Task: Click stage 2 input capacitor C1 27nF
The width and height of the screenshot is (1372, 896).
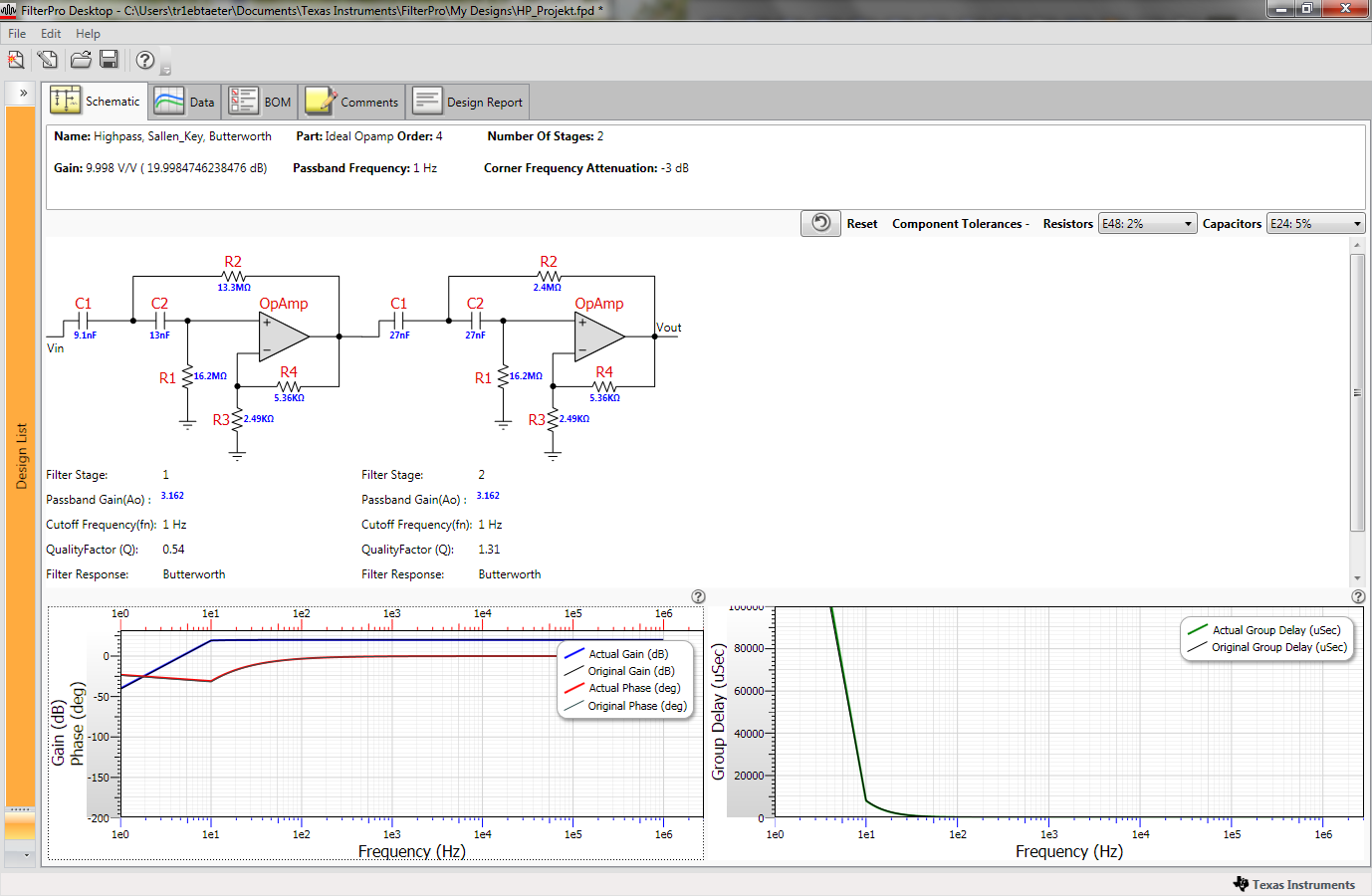Action: [399, 319]
